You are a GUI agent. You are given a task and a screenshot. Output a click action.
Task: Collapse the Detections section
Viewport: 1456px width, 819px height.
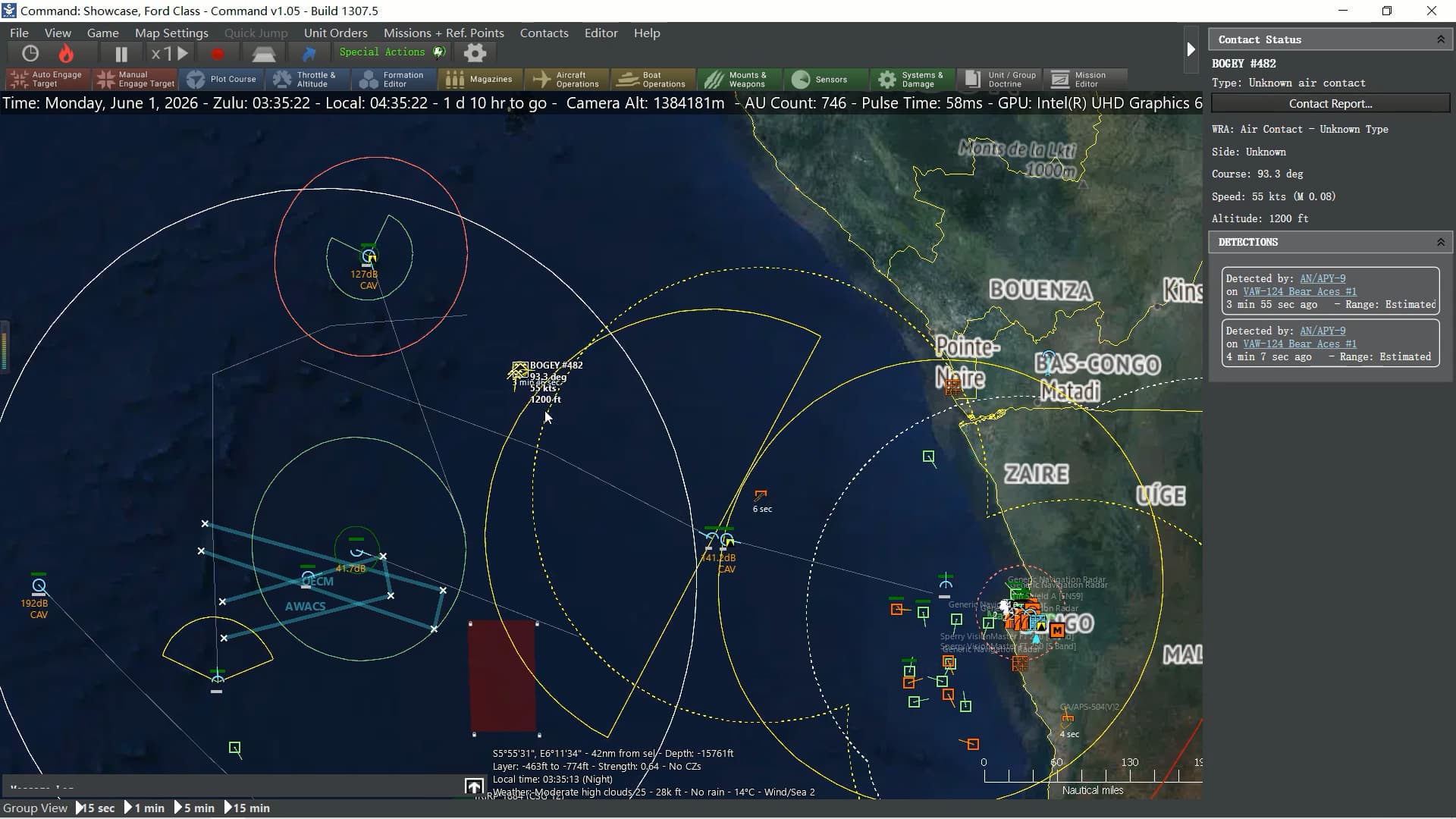click(1441, 242)
